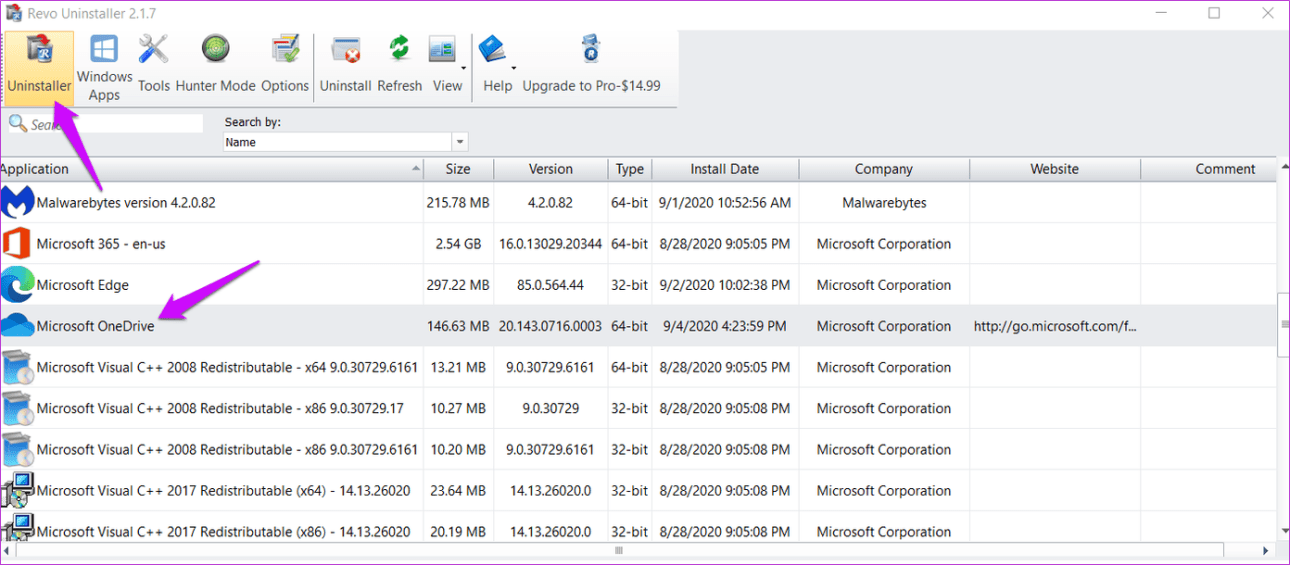The image size is (1290, 565).
Task: Open the Search by Name combo box
Action: coord(345,142)
